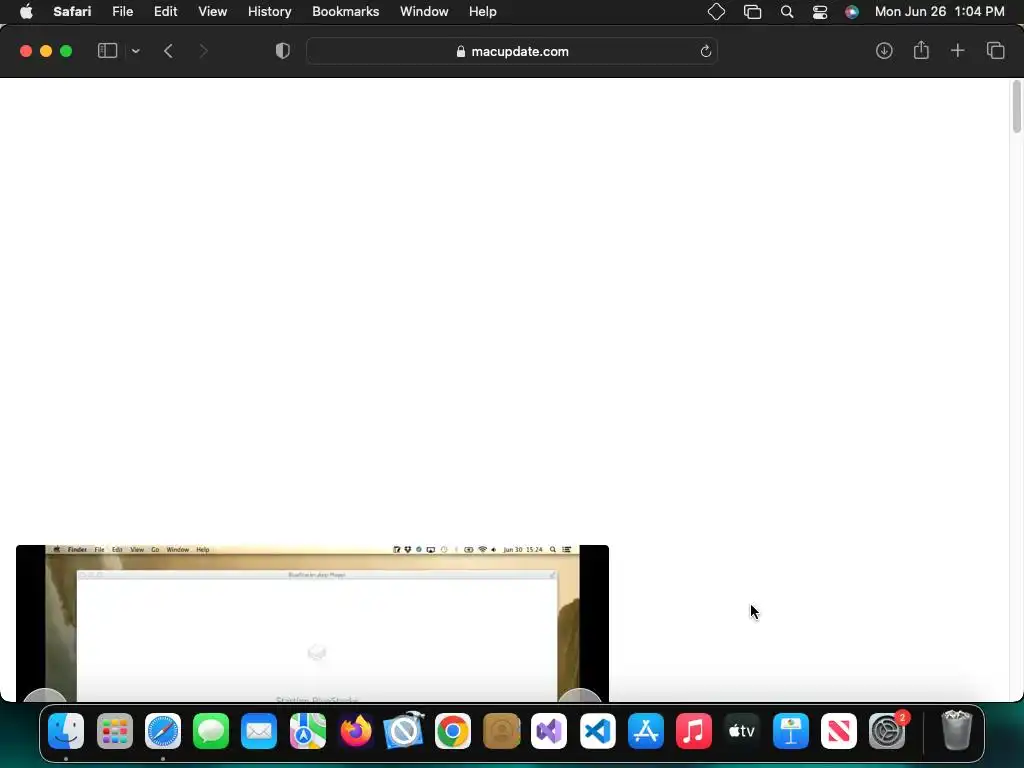1024x768 pixels.
Task: Open App Store from the Dock
Action: click(x=646, y=731)
